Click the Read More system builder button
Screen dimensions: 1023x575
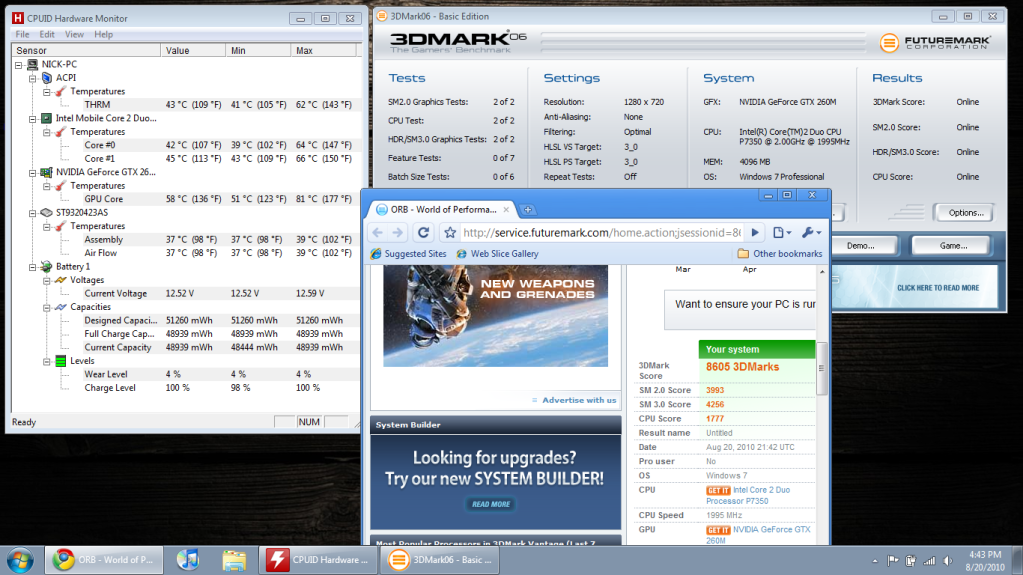point(491,504)
